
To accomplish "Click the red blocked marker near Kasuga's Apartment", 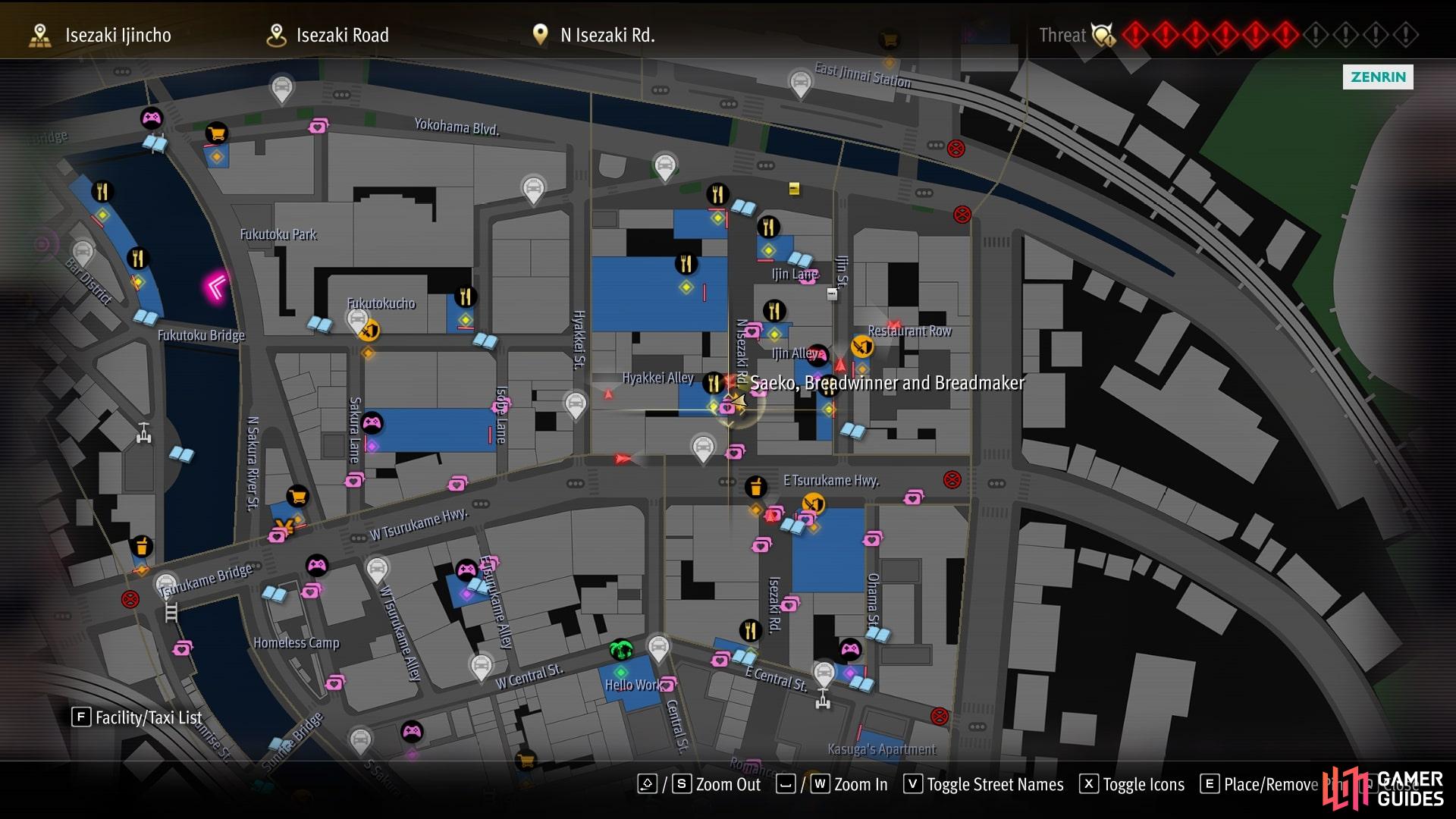I will coord(940,716).
